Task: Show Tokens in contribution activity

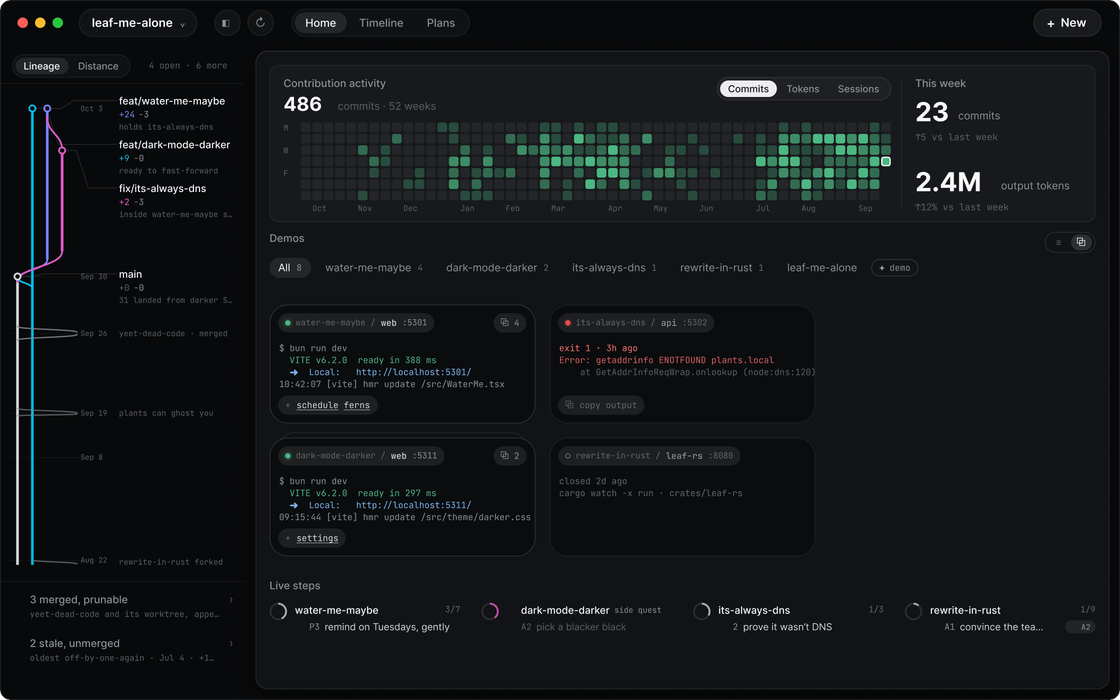Action: click(803, 89)
